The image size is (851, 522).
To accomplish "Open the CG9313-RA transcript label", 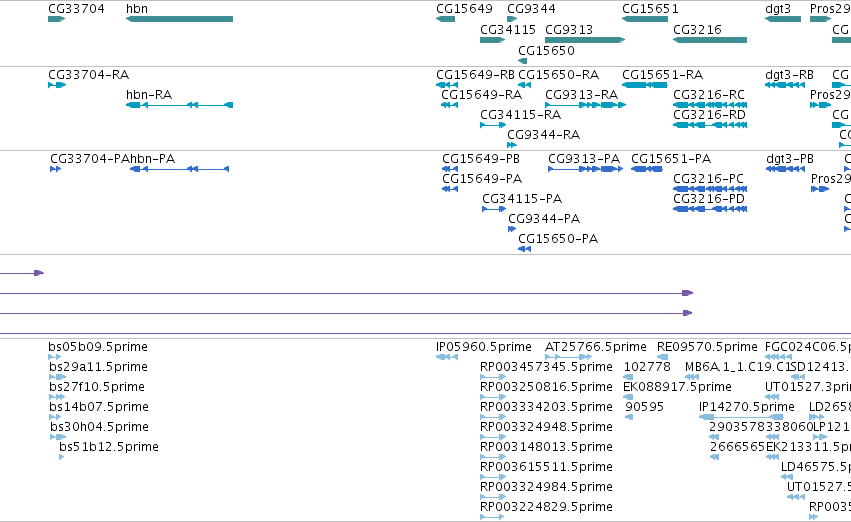I will 581,94.
